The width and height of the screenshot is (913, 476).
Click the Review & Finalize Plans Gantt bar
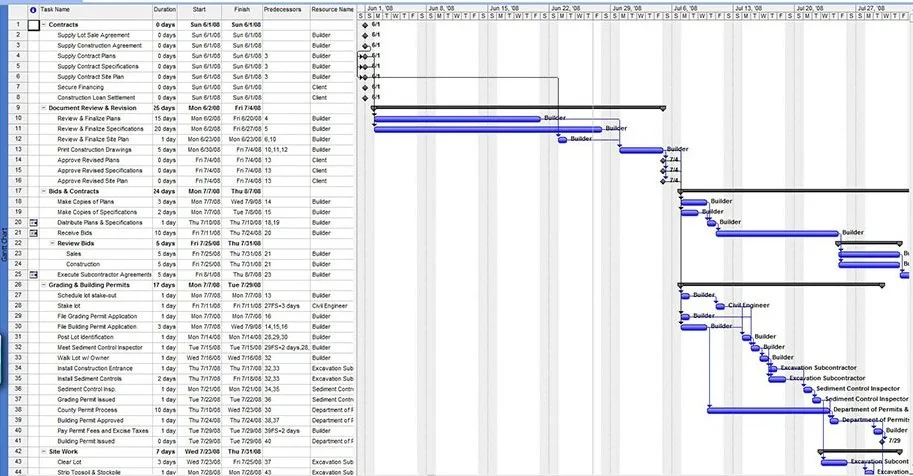click(x=457, y=119)
